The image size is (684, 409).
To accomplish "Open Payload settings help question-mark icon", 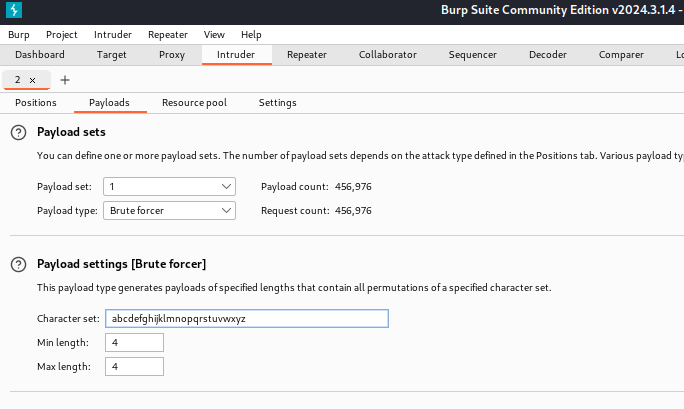I will click(18, 264).
